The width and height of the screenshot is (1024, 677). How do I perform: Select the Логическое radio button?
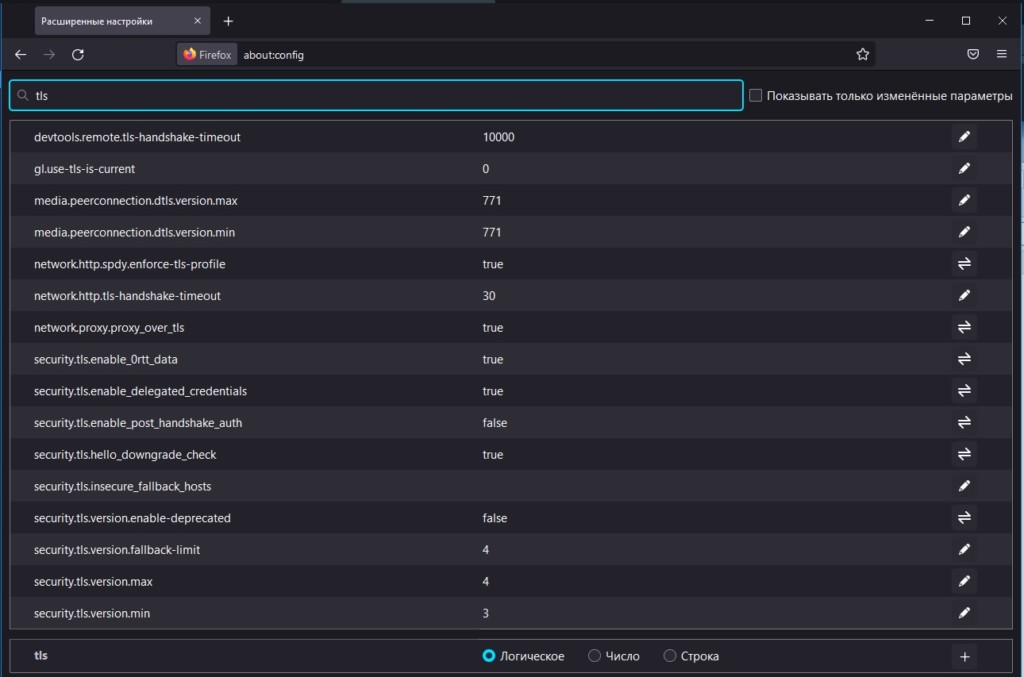pos(488,656)
